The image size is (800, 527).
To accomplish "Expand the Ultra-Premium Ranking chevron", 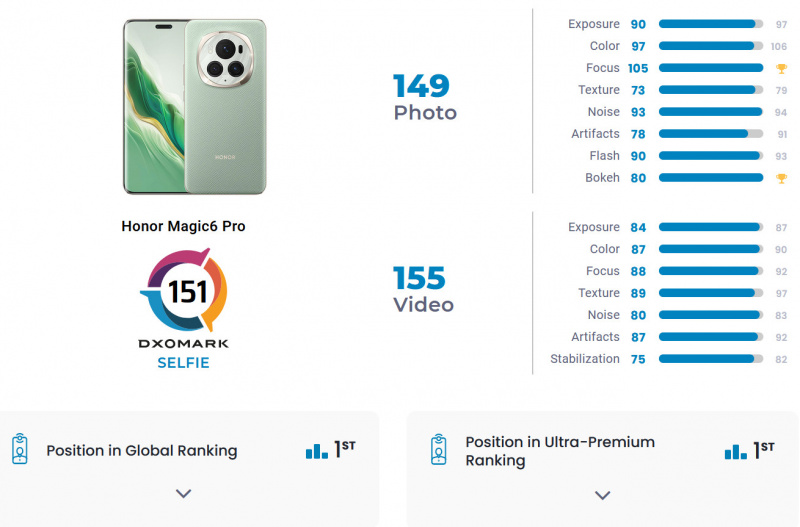I will [x=602, y=494].
